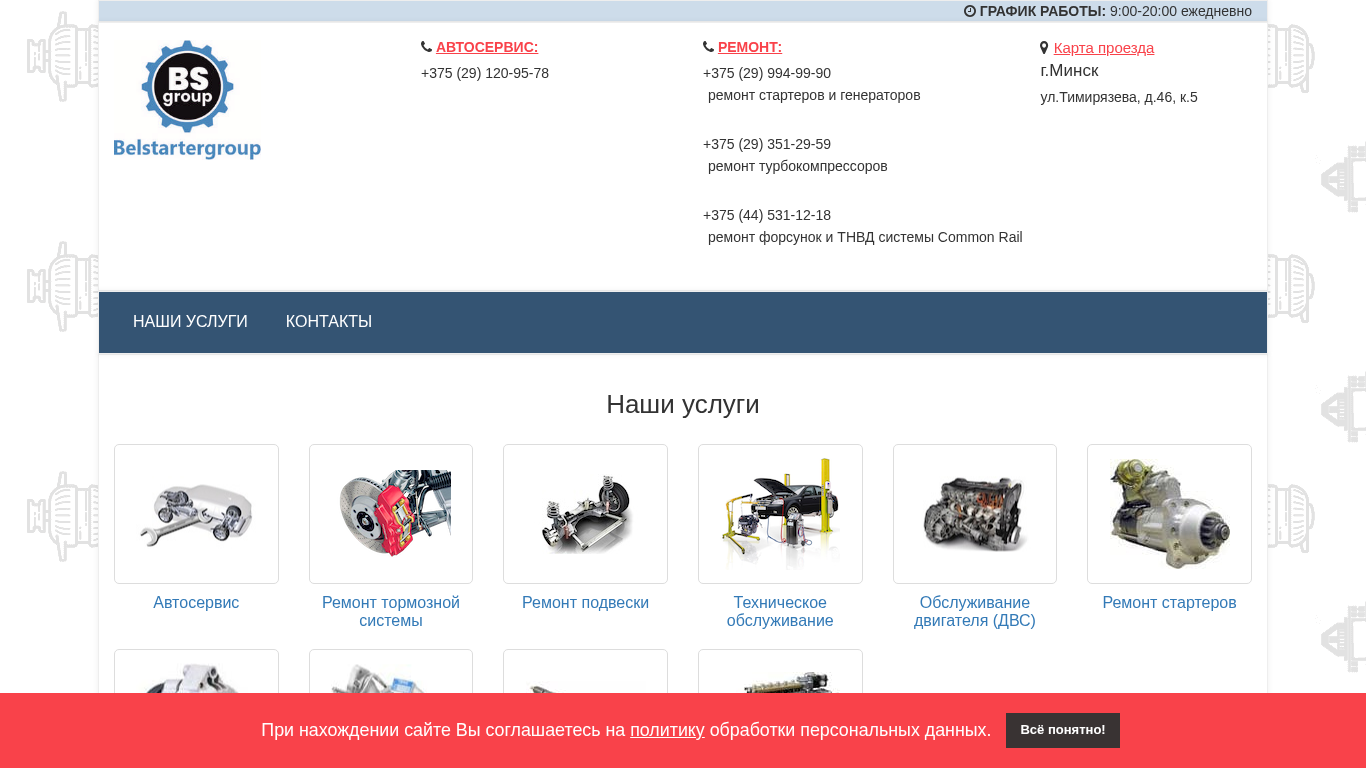Viewport: 1366px width, 768px height.
Task: Follow the Техническое обслуживание link
Action: 780,612
